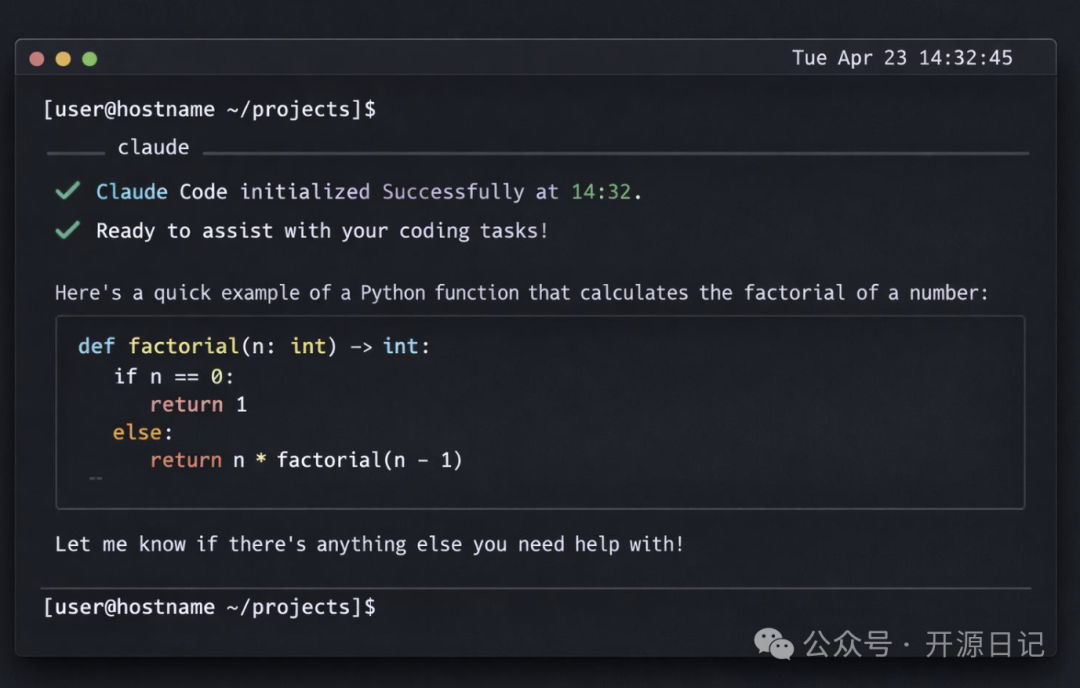
Task: Click the 'if n == 0:' code line
Action: (x=174, y=377)
